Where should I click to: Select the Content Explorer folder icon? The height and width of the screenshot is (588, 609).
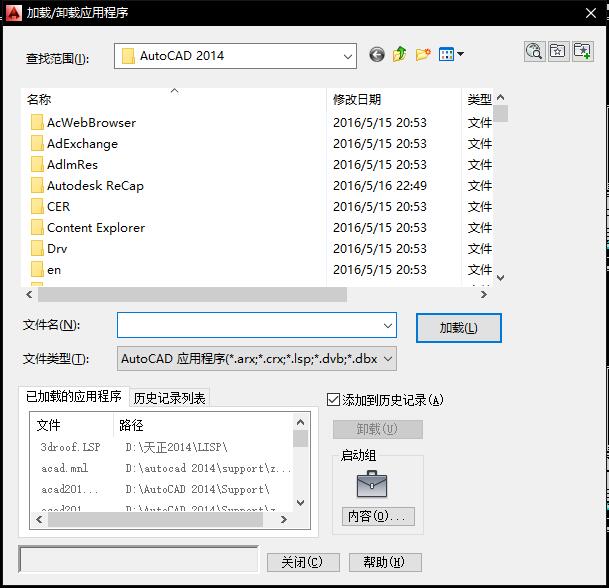37,227
